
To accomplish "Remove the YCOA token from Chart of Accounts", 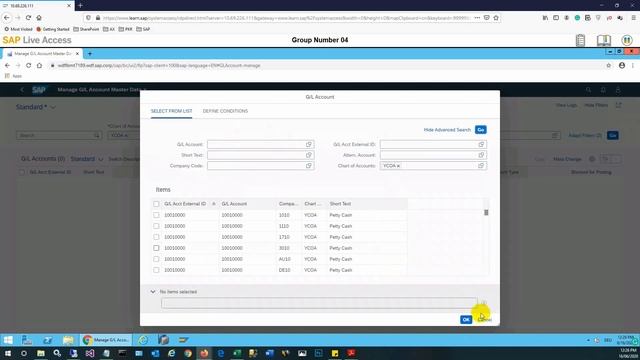I will pyautogui.click(x=398, y=166).
